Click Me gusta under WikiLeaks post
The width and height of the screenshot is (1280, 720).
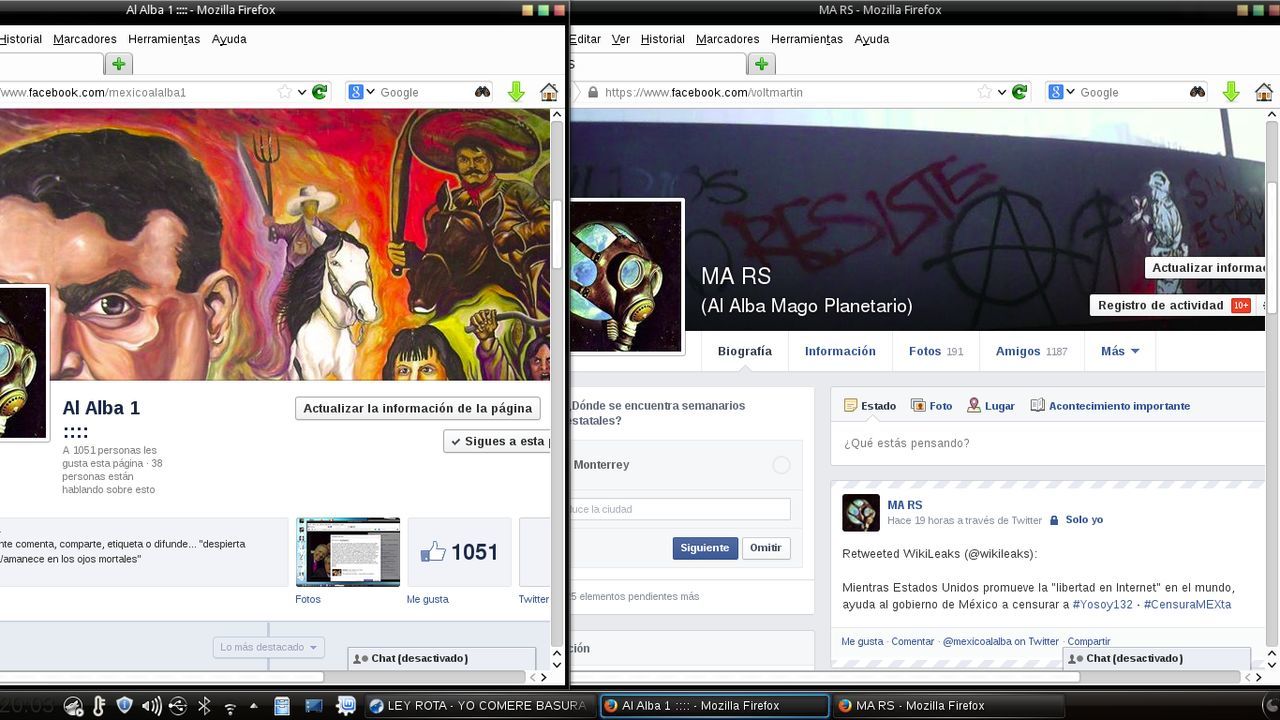[x=862, y=642]
